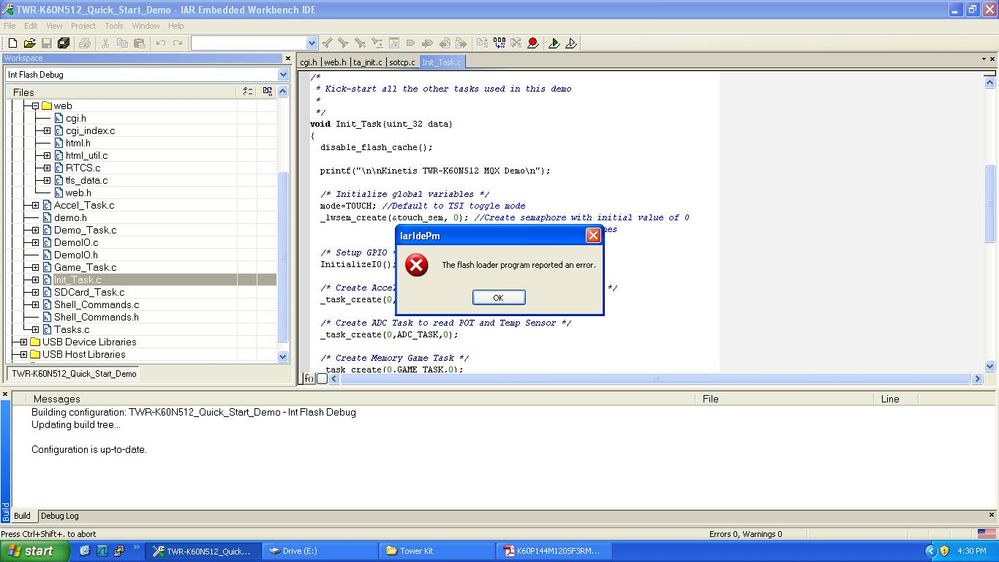Click the Find Previous toolbar icon
This screenshot has height=562, width=999.
tap(327, 43)
